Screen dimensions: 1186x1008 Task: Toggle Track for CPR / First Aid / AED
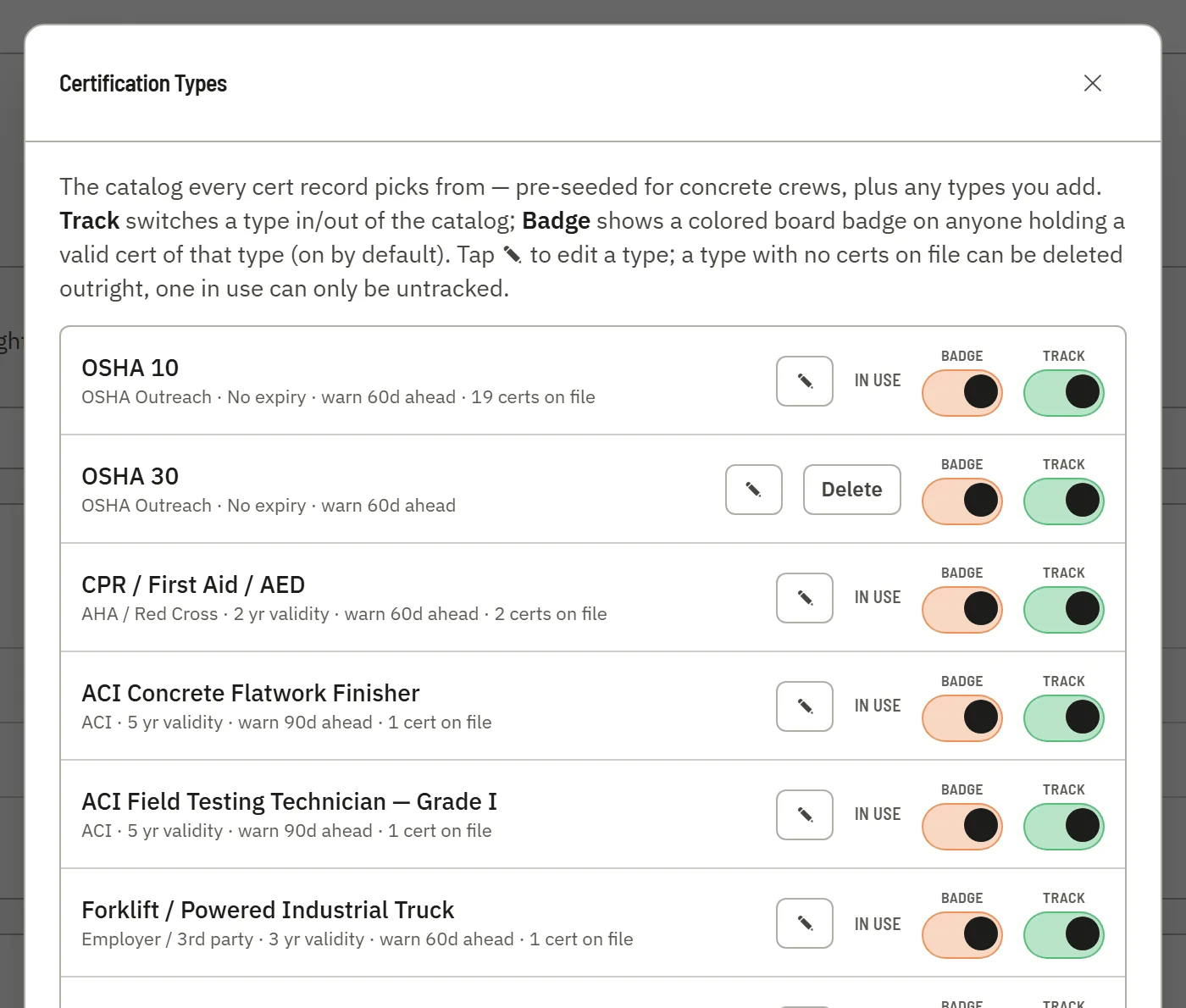click(x=1064, y=610)
